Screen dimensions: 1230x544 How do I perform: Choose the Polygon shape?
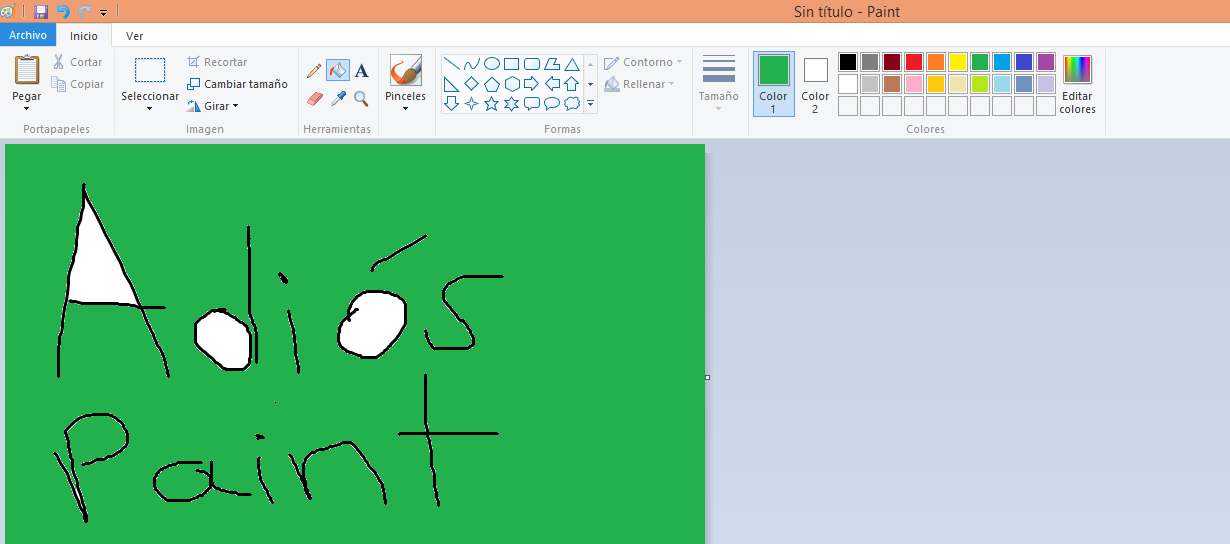pyautogui.click(x=551, y=64)
